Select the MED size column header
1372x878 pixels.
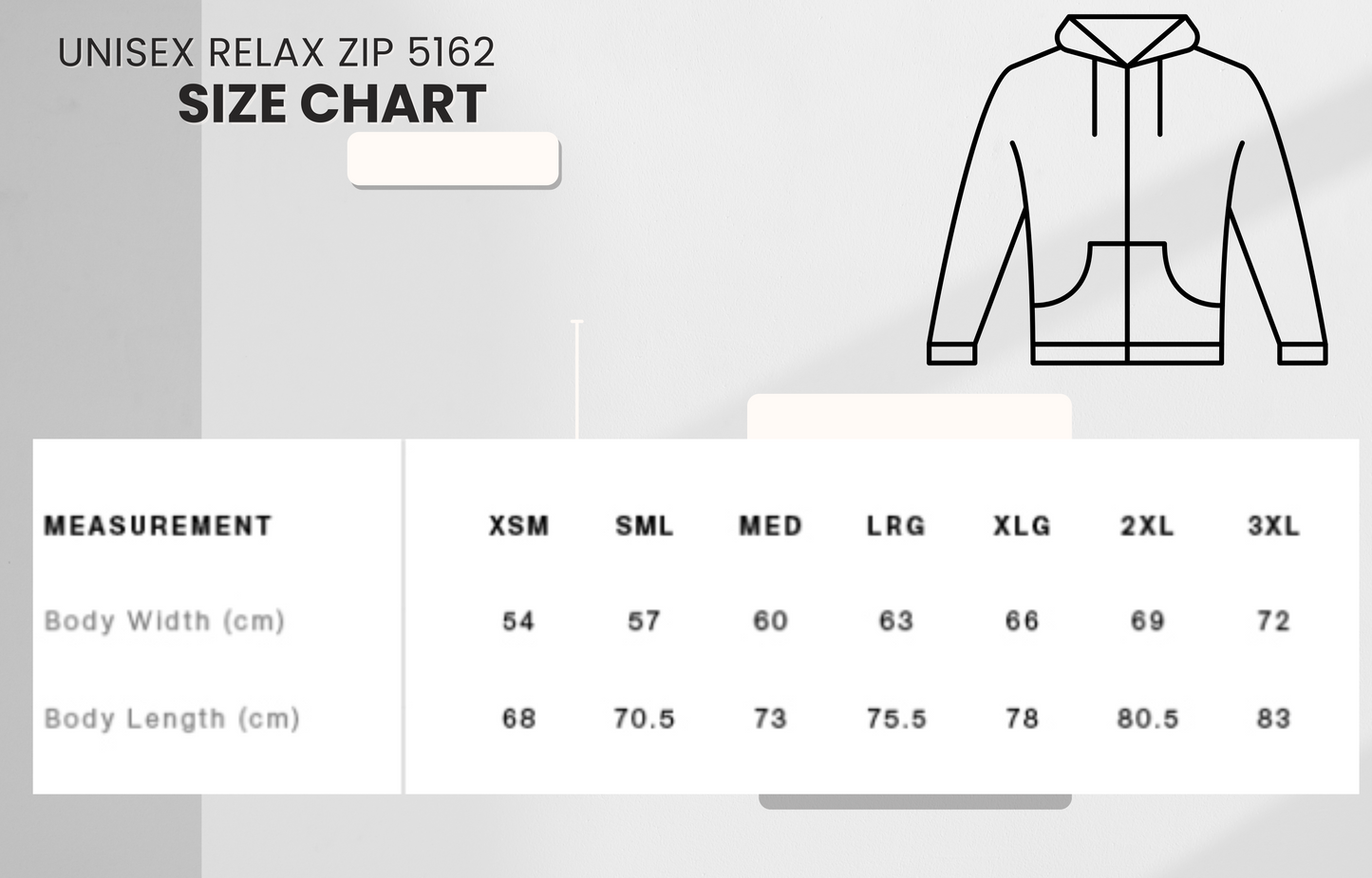[x=770, y=526]
